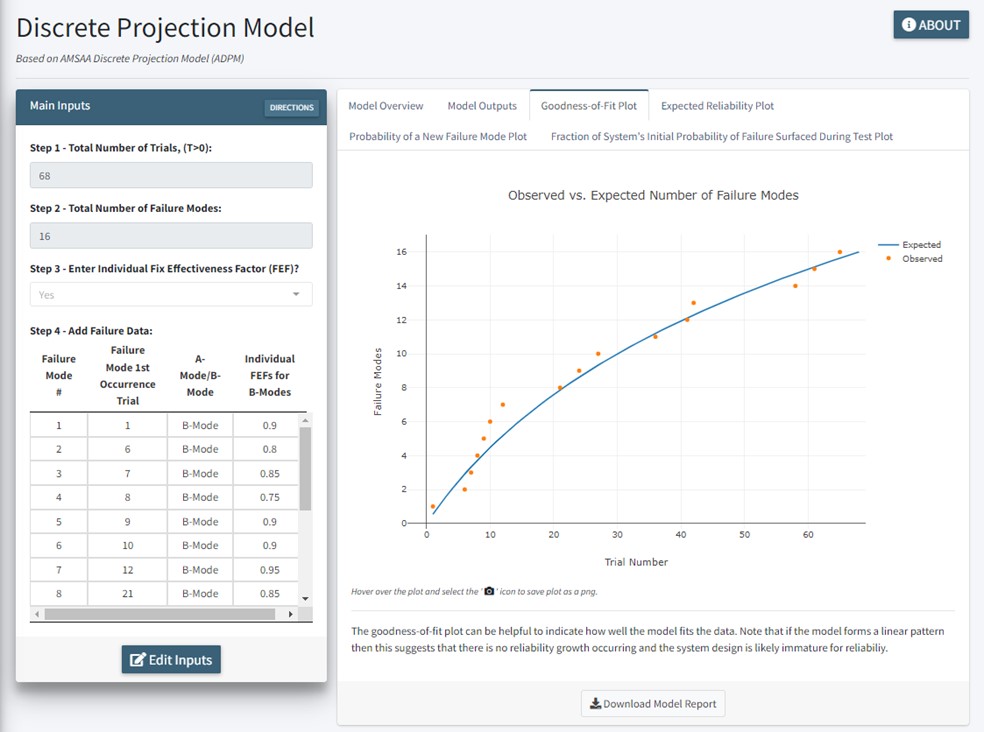This screenshot has width=984, height=732.
Task: Click the info icon in ABOUT button
Action: 908,25
